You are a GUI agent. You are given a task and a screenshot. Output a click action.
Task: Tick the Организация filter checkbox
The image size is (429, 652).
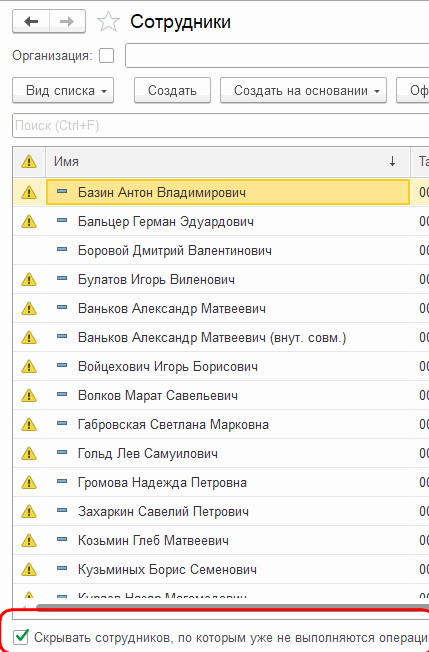[x=106, y=55]
